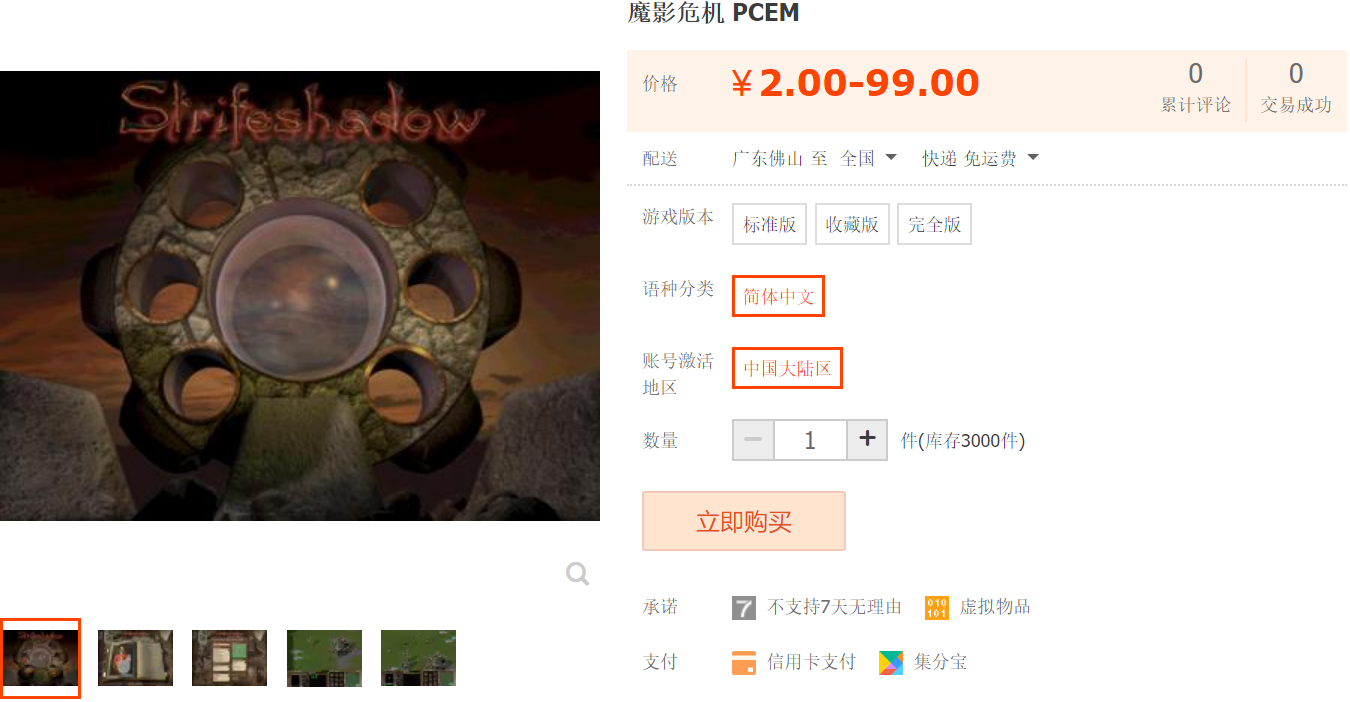Screen dimensions: 1350x702
Task: Select the 收藏版 game version
Action: pyautogui.click(x=852, y=224)
